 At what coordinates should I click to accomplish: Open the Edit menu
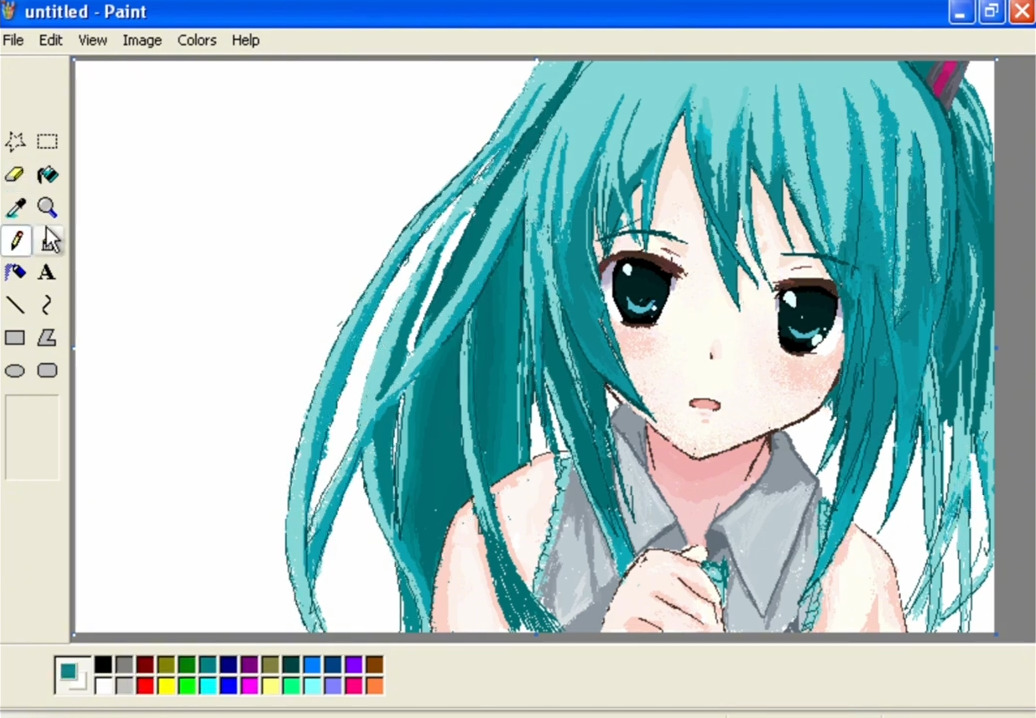(x=50, y=40)
